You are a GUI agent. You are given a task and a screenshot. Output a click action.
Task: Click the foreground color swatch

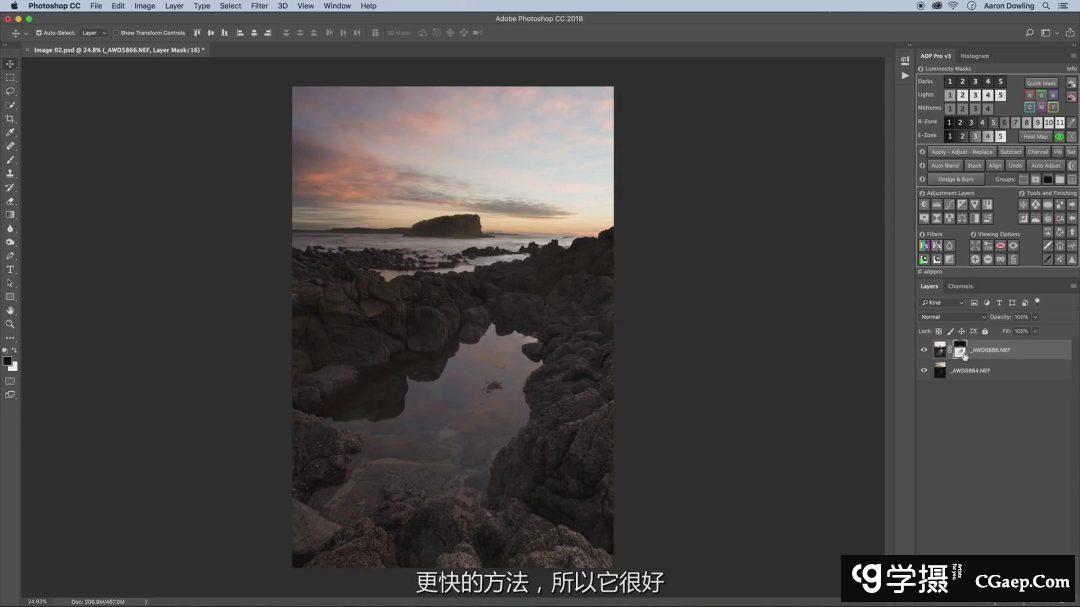click(x=7, y=361)
